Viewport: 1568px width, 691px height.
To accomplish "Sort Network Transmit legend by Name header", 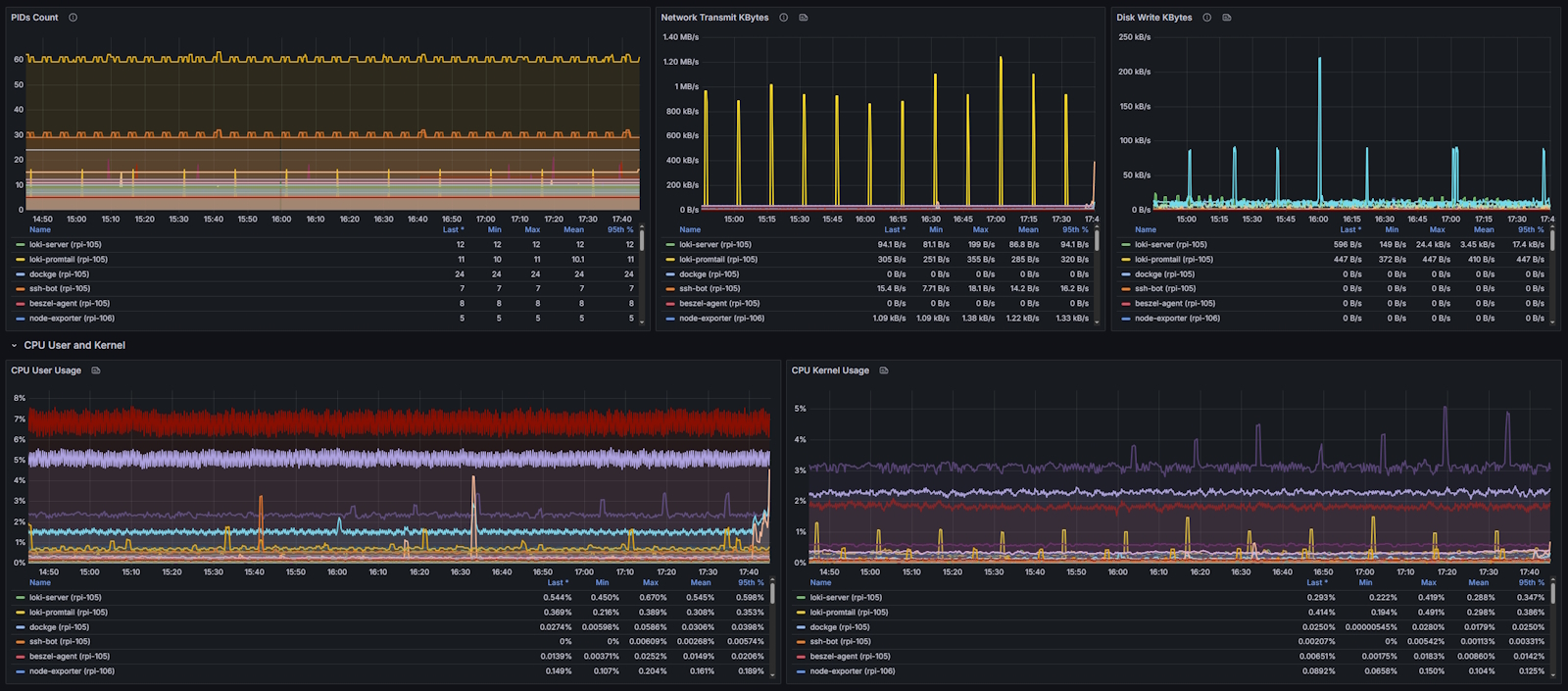I will pyautogui.click(x=690, y=229).
